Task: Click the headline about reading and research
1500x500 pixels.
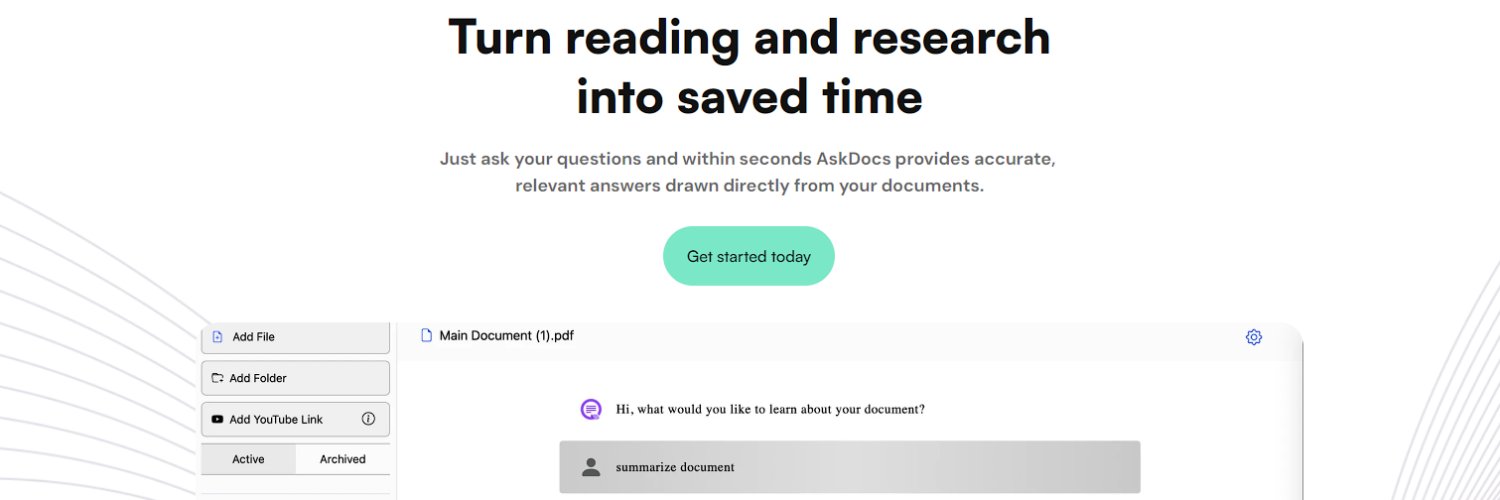Action: tap(749, 67)
